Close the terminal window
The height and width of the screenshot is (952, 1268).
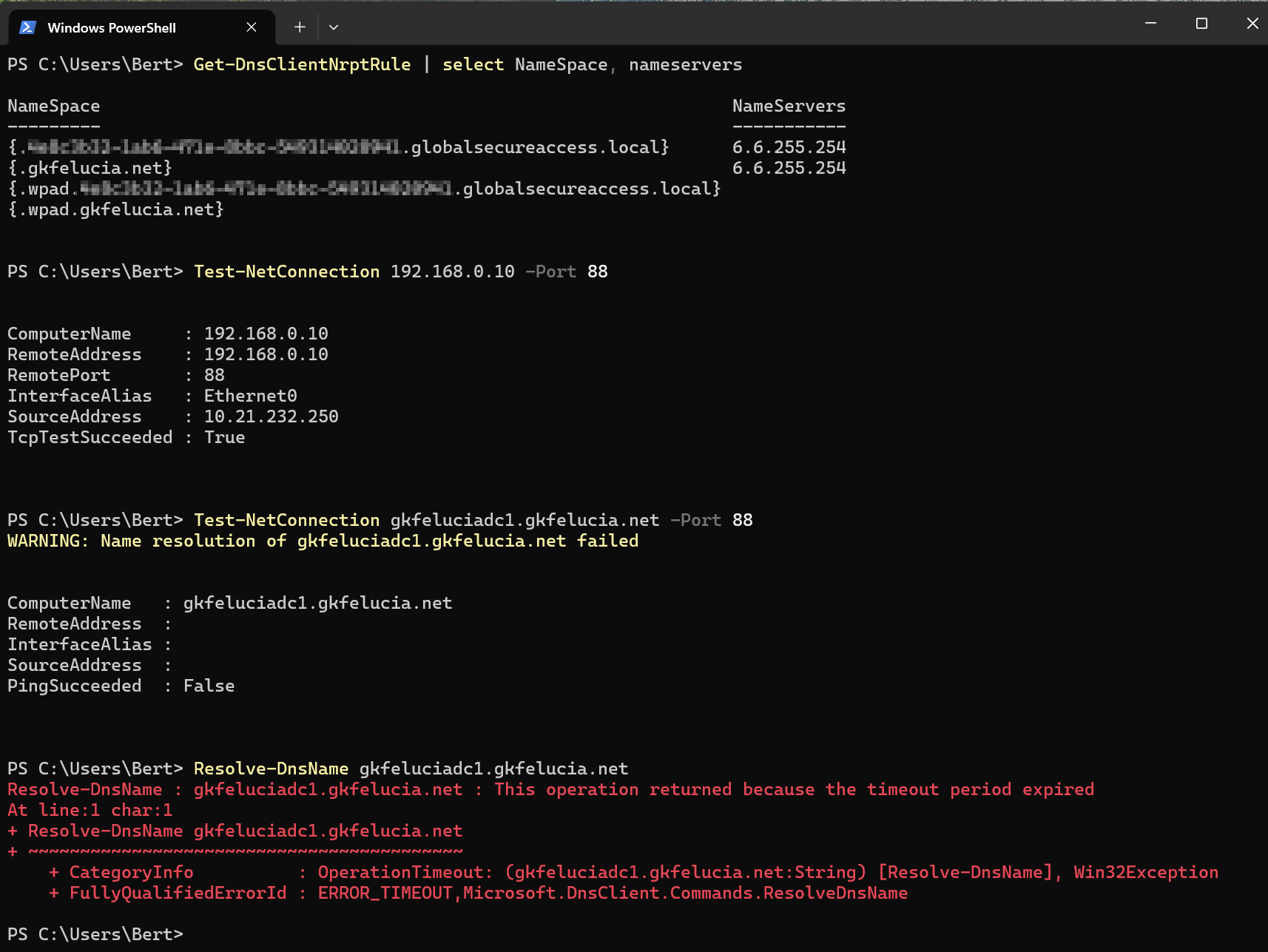click(1252, 24)
